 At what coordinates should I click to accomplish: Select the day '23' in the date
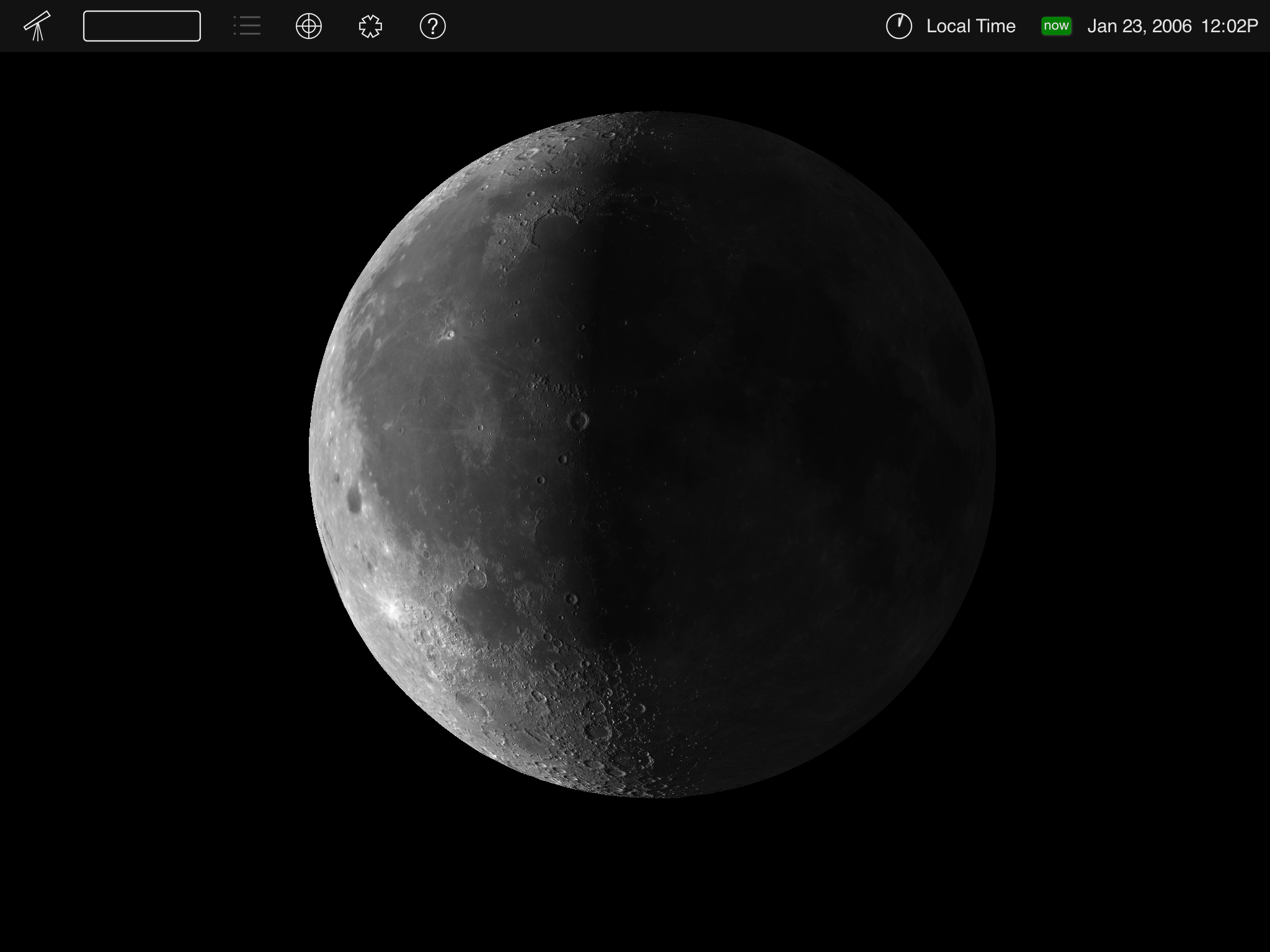pos(1132,26)
